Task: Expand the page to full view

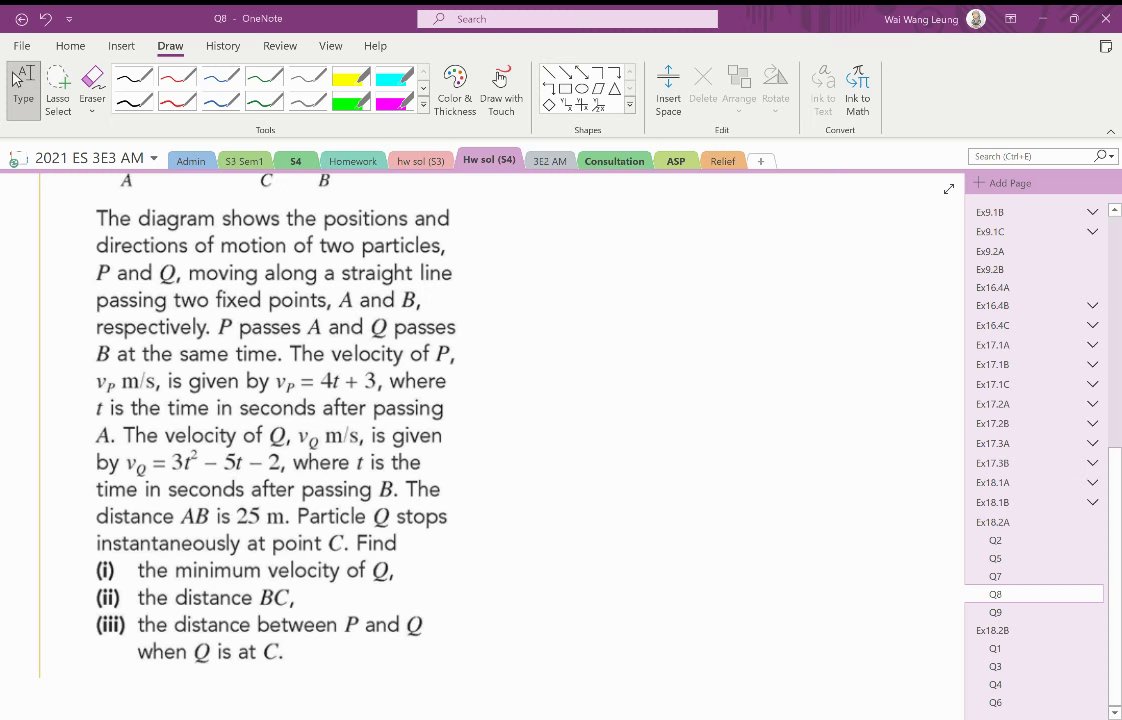Action: [949, 189]
